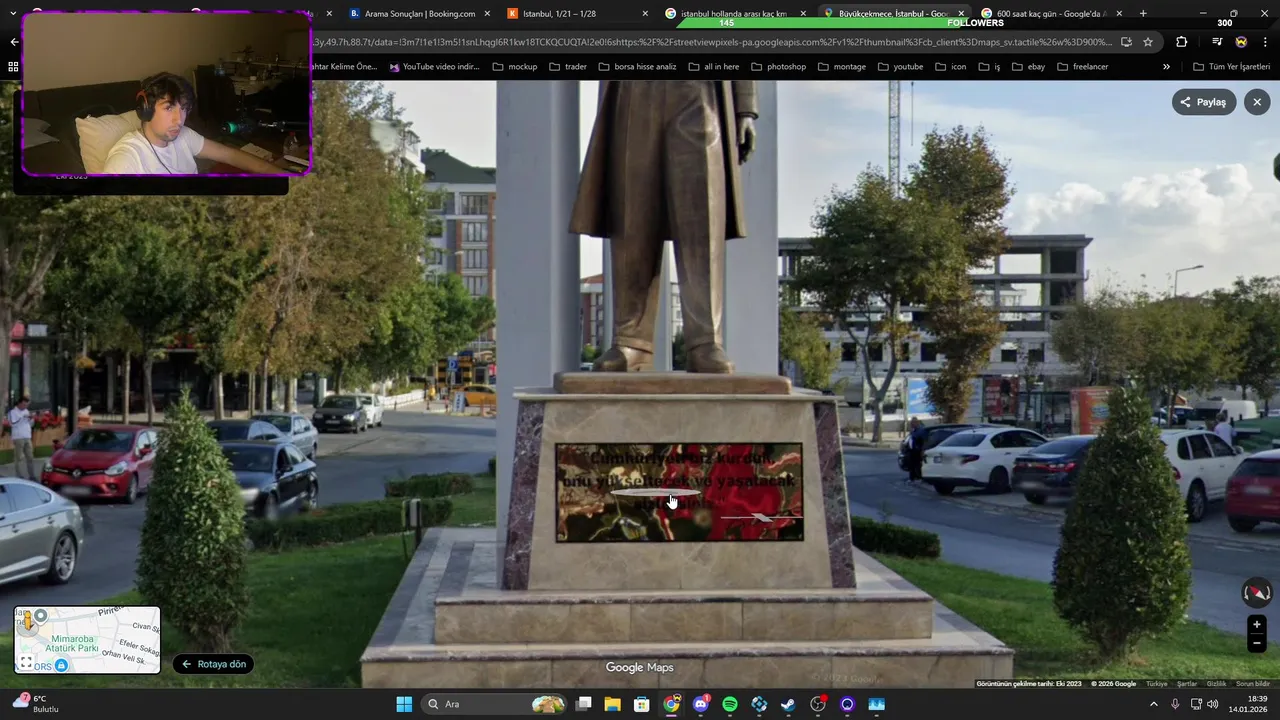
Task: Open a new browser tab
Action: (x=1143, y=14)
